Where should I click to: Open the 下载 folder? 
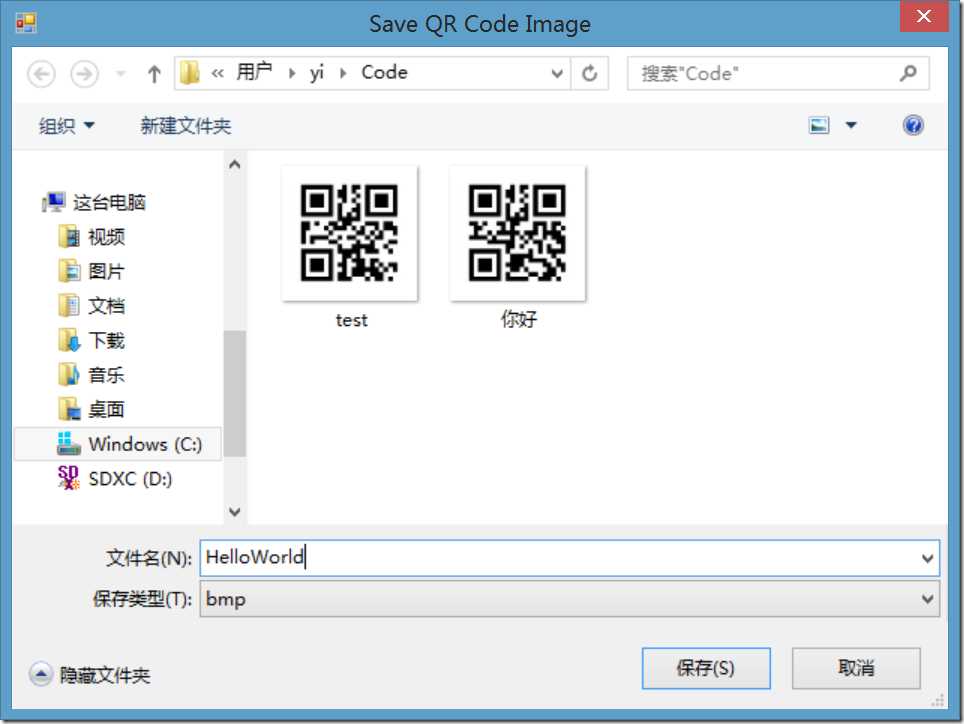pos(106,340)
